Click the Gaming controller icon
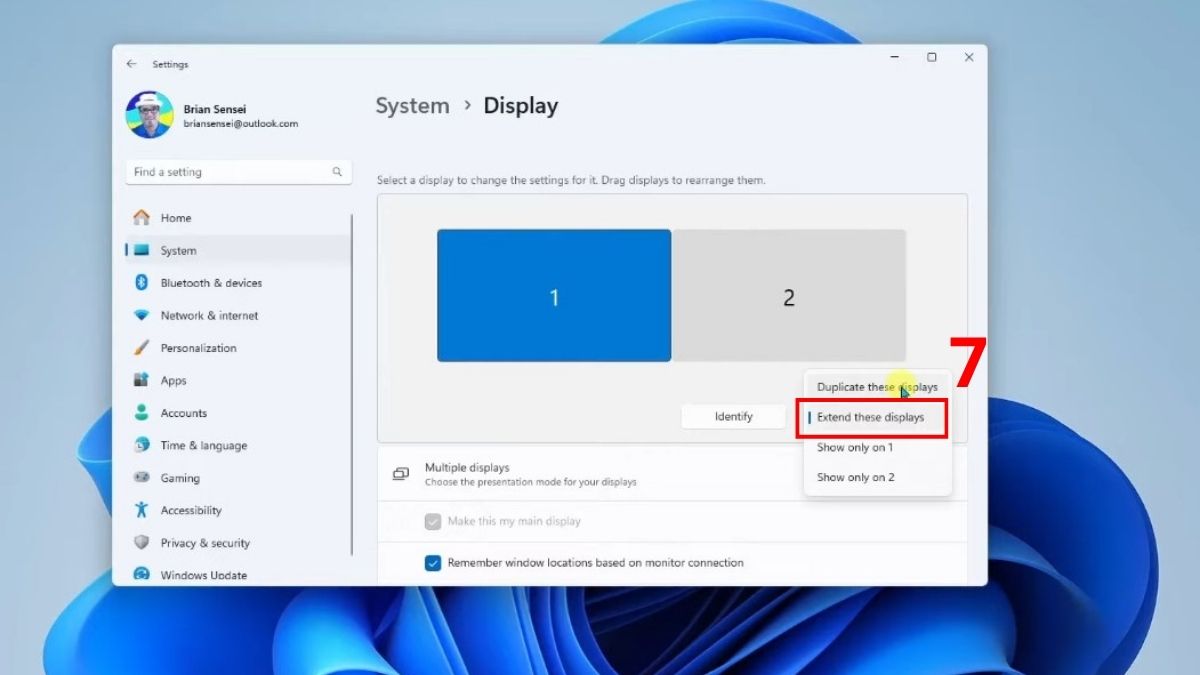The height and width of the screenshot is (675, 1200). 141,478
